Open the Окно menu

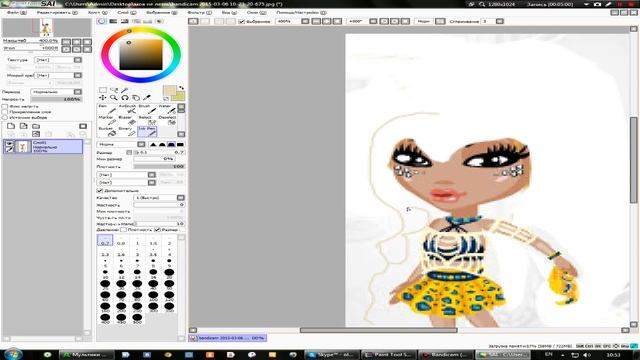[x=256, y=13]
